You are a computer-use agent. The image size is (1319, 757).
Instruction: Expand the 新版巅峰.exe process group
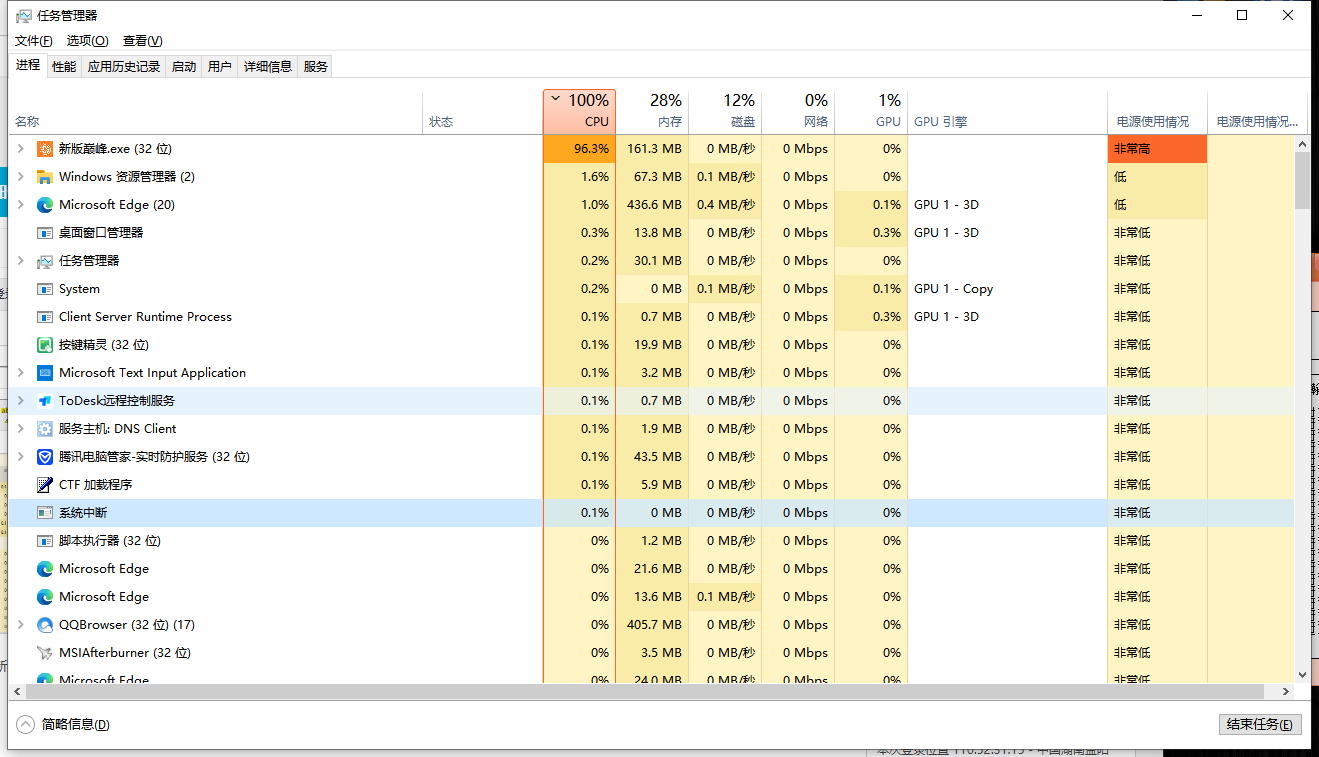20,149
